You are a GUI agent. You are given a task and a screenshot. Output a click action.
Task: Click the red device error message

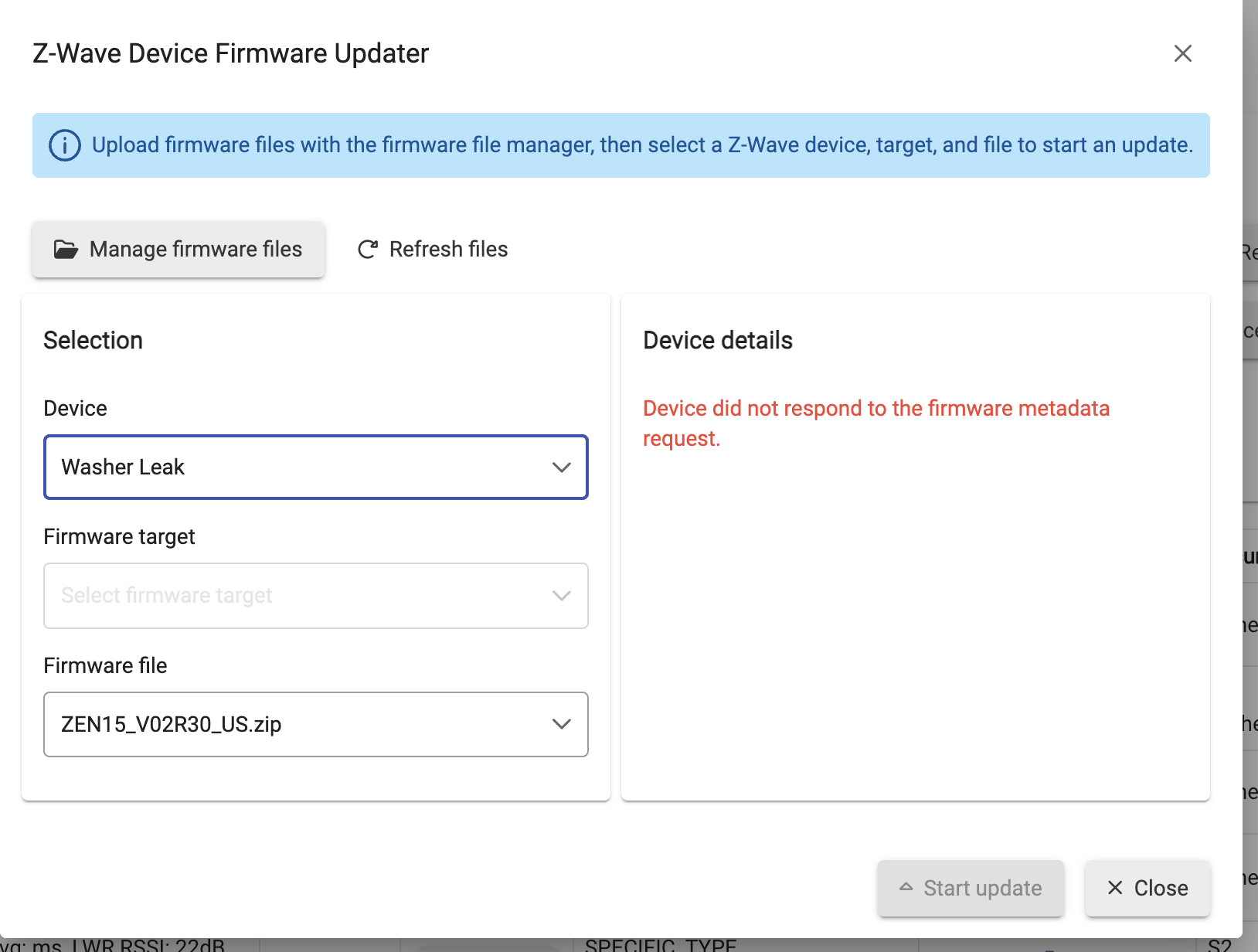click(876, 423)
